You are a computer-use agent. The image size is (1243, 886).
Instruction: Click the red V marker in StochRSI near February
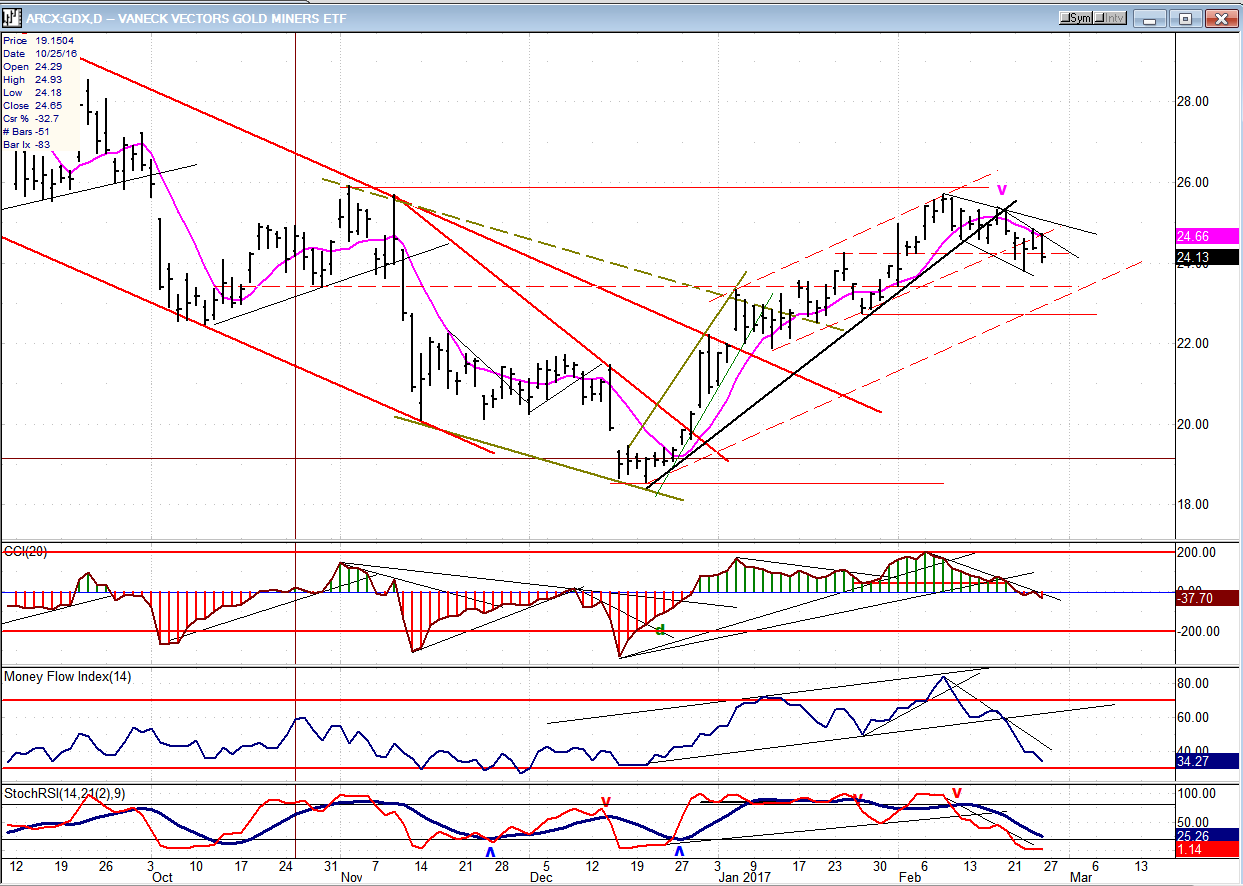[x=956, y=793]
